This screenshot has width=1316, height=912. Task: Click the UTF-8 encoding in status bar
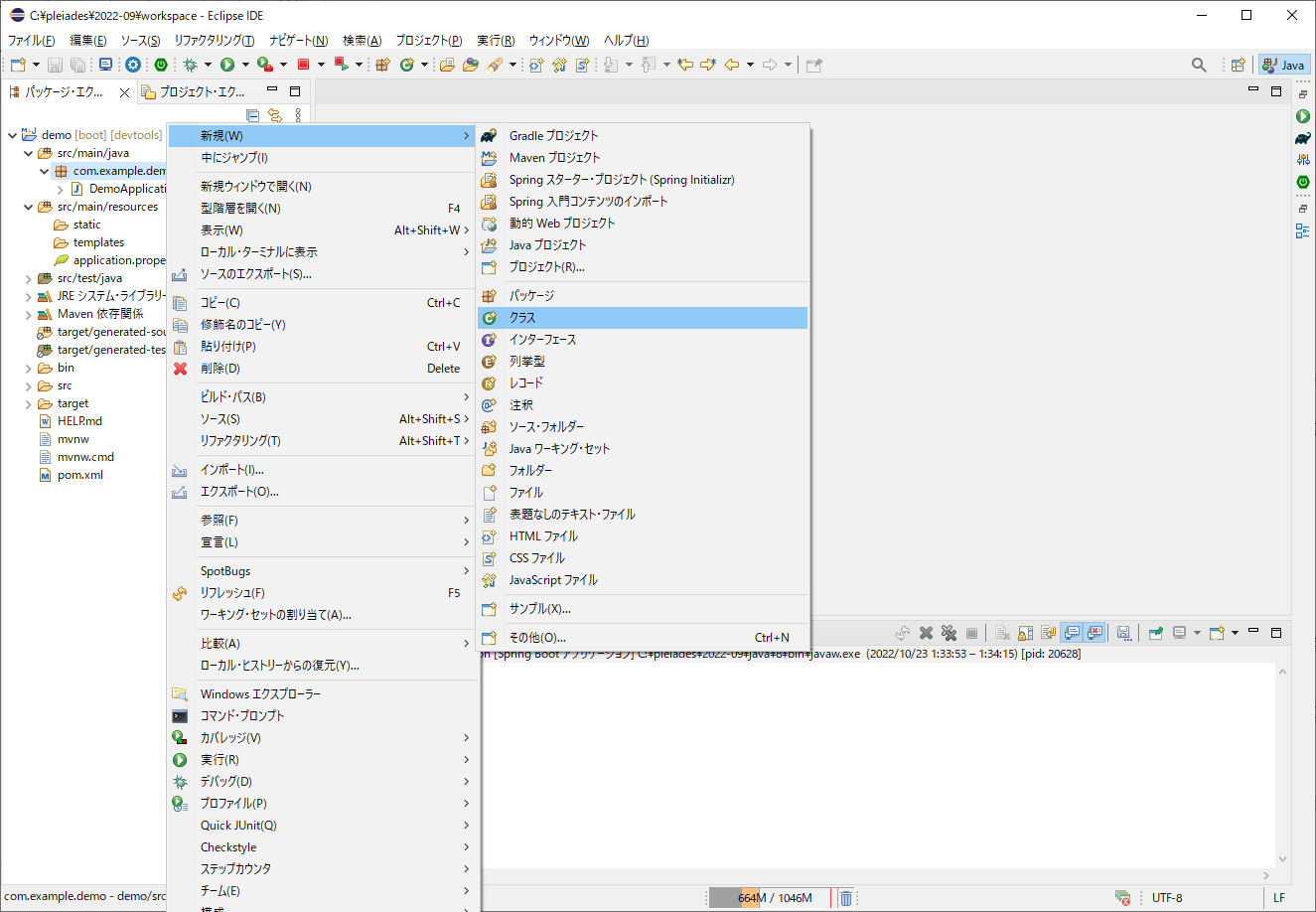(1167, 898)
